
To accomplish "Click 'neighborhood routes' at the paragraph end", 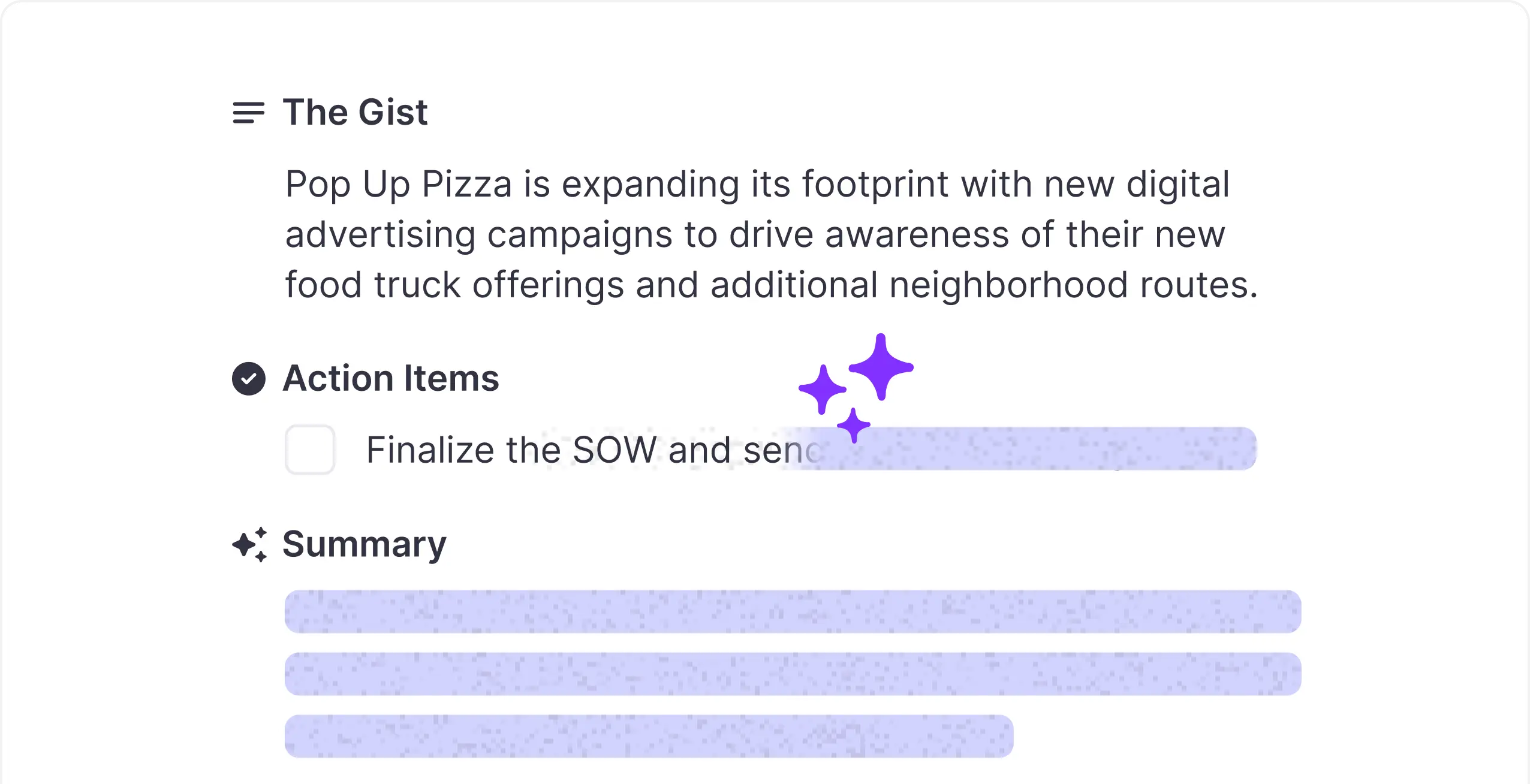I will (1073, 285).
